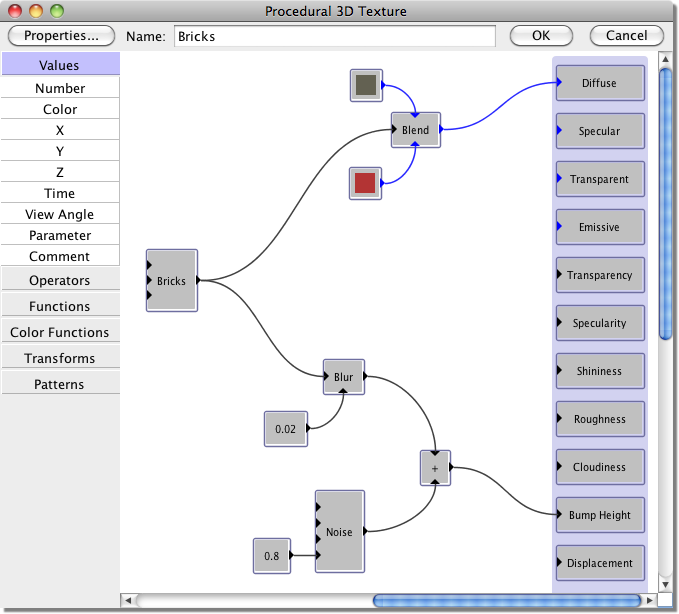Click the Name field containing Bricks
The height and width of the screenshot is (614, 679).
tap(335, 36)
